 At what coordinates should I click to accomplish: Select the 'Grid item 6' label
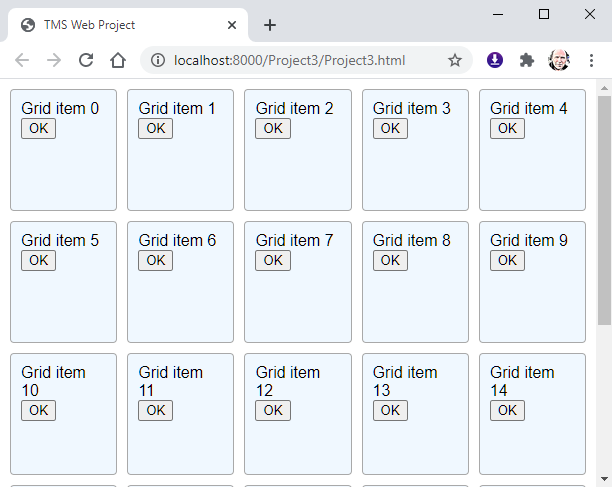(177, 240)
